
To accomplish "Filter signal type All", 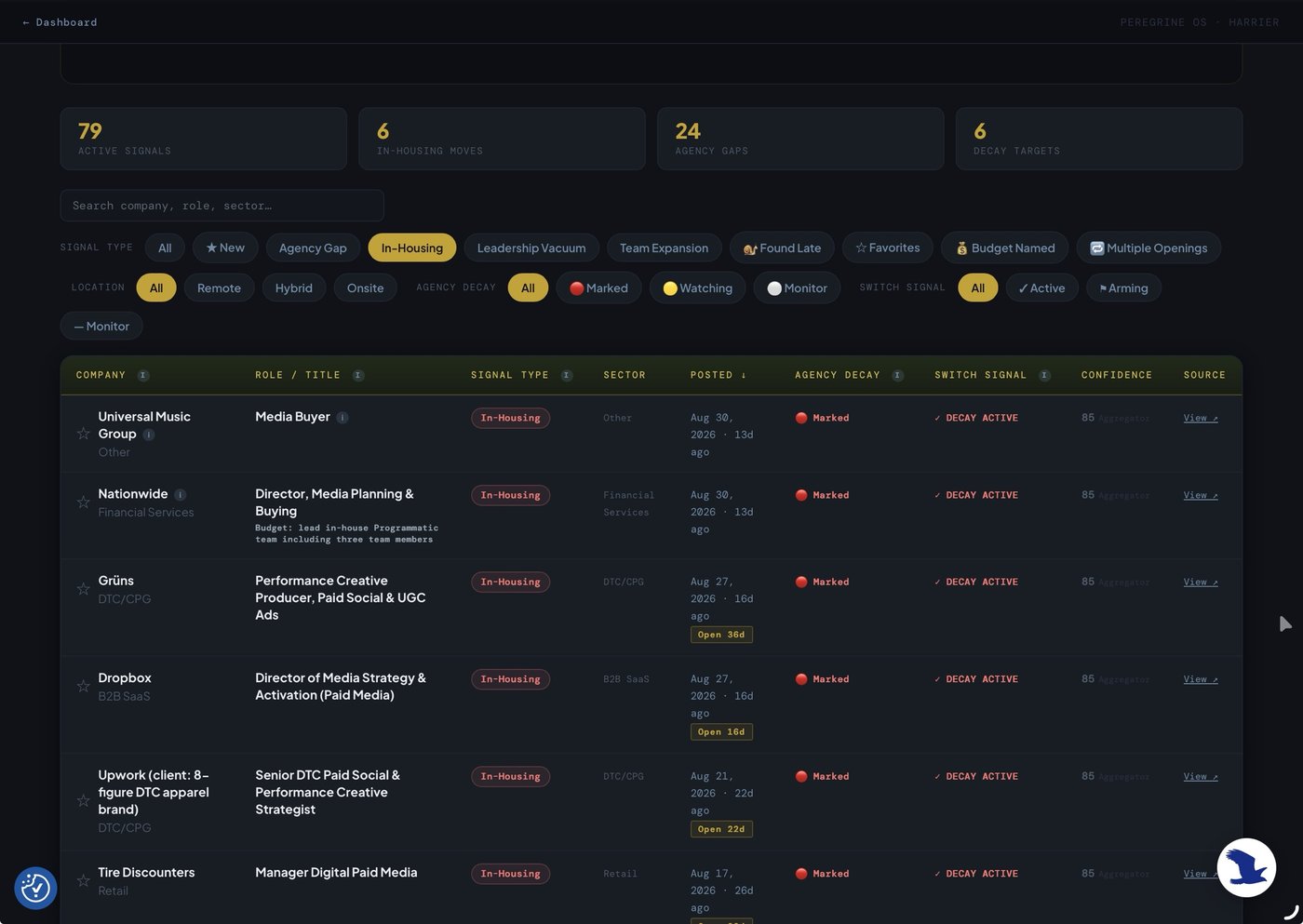I will coord(165,248).
